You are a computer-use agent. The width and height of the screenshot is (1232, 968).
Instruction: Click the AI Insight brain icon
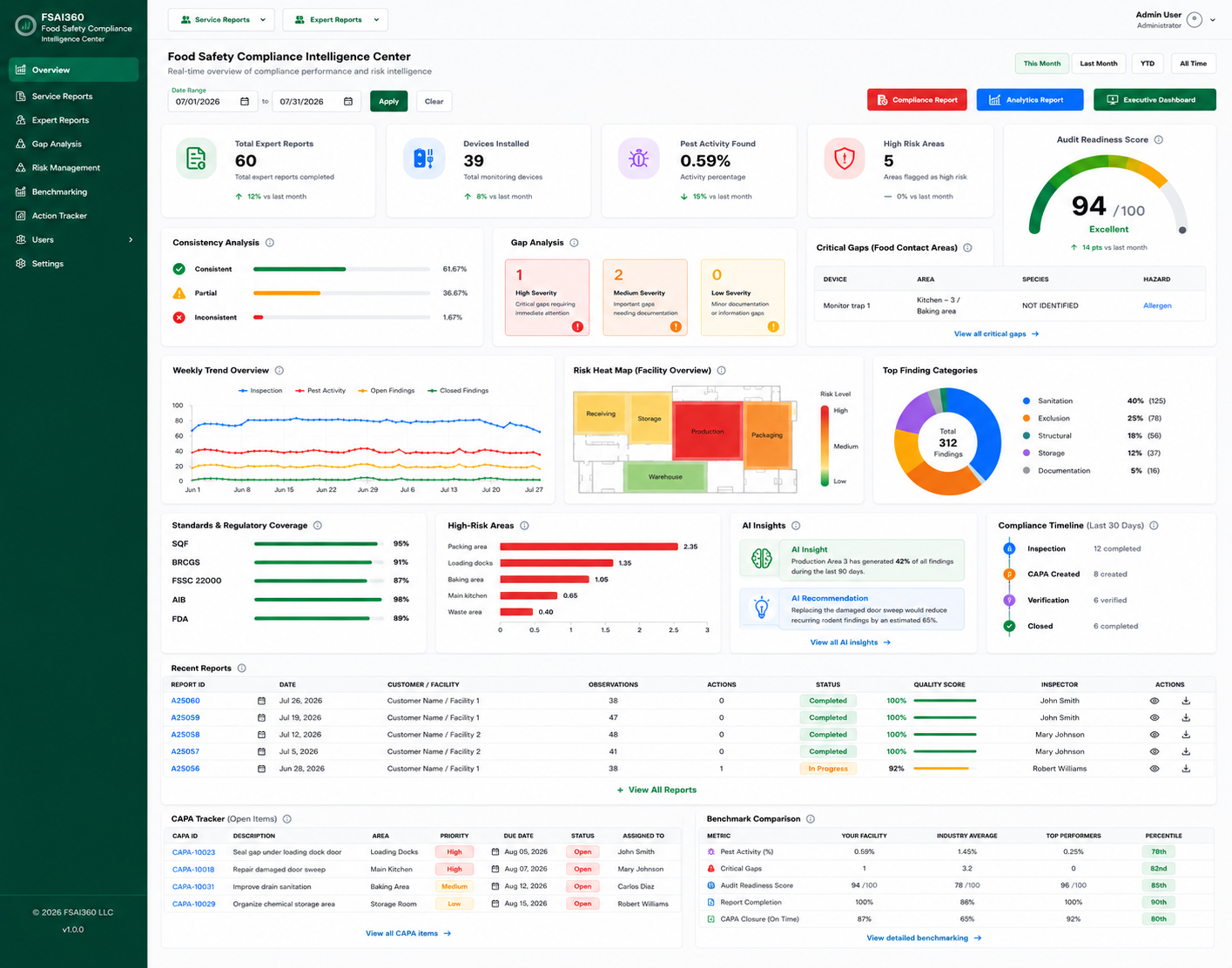click(762, 559)
